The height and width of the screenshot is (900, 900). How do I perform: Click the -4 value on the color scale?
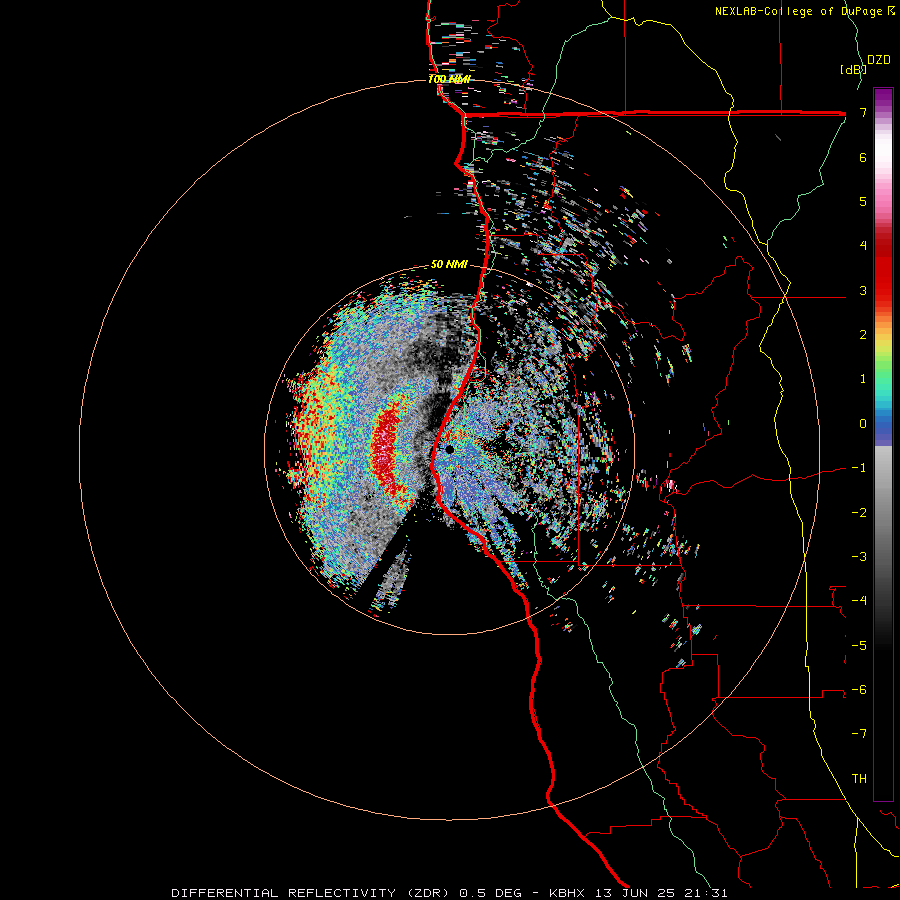coord(859,601)
